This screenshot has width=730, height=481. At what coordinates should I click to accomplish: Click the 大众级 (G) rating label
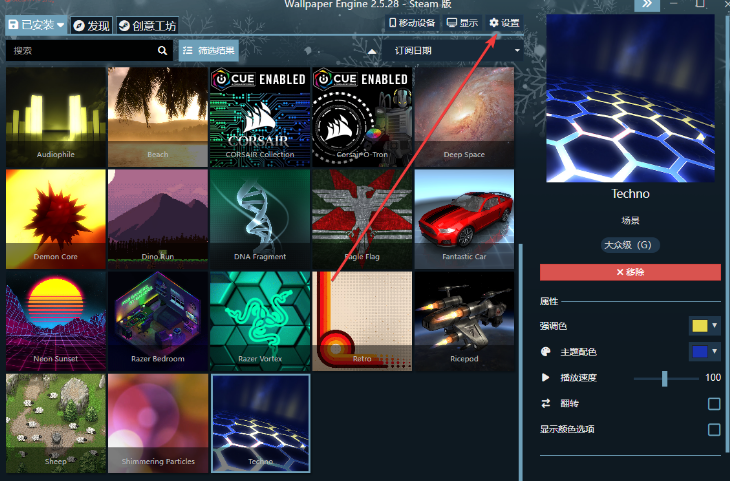pyautogui.click(x=630, y=244)
